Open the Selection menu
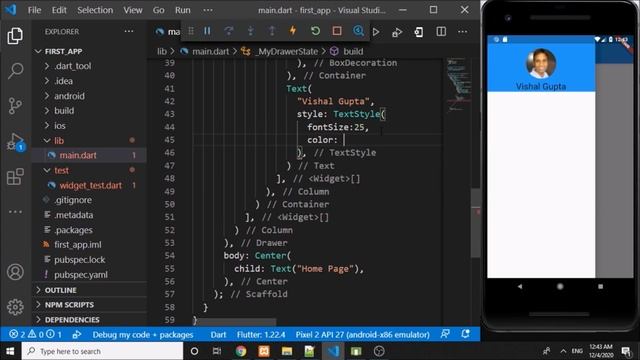The height and width of the screenshot is (360, 640). 95,10
